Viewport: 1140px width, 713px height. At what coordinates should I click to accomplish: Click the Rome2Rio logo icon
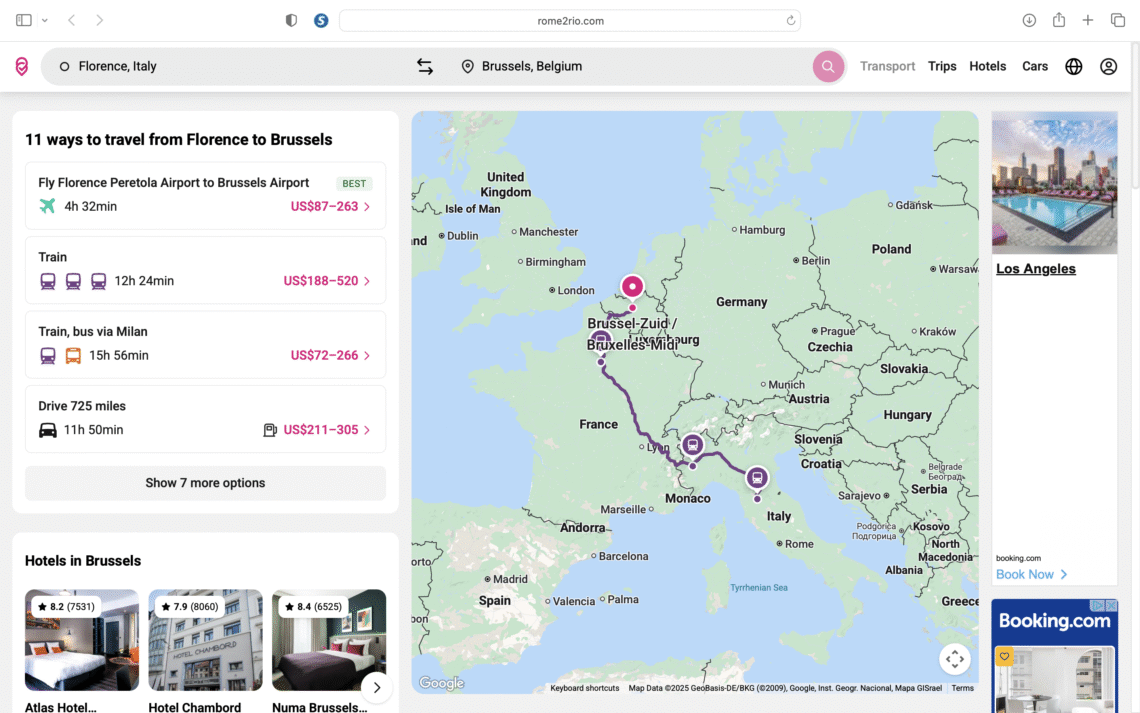(22, 66)
